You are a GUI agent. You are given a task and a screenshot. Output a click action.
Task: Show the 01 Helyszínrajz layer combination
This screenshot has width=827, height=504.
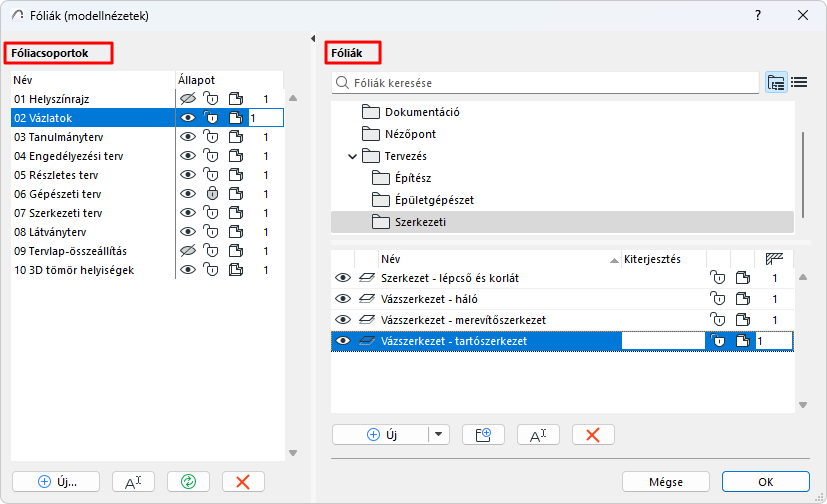[187, 98]
